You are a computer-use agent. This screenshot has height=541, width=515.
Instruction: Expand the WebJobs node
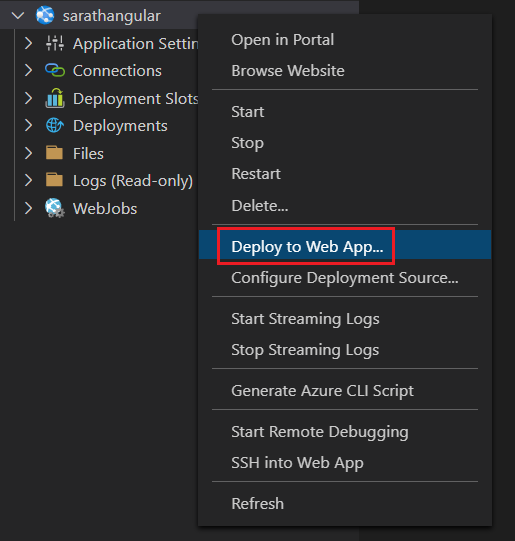(x=29, y=208)
